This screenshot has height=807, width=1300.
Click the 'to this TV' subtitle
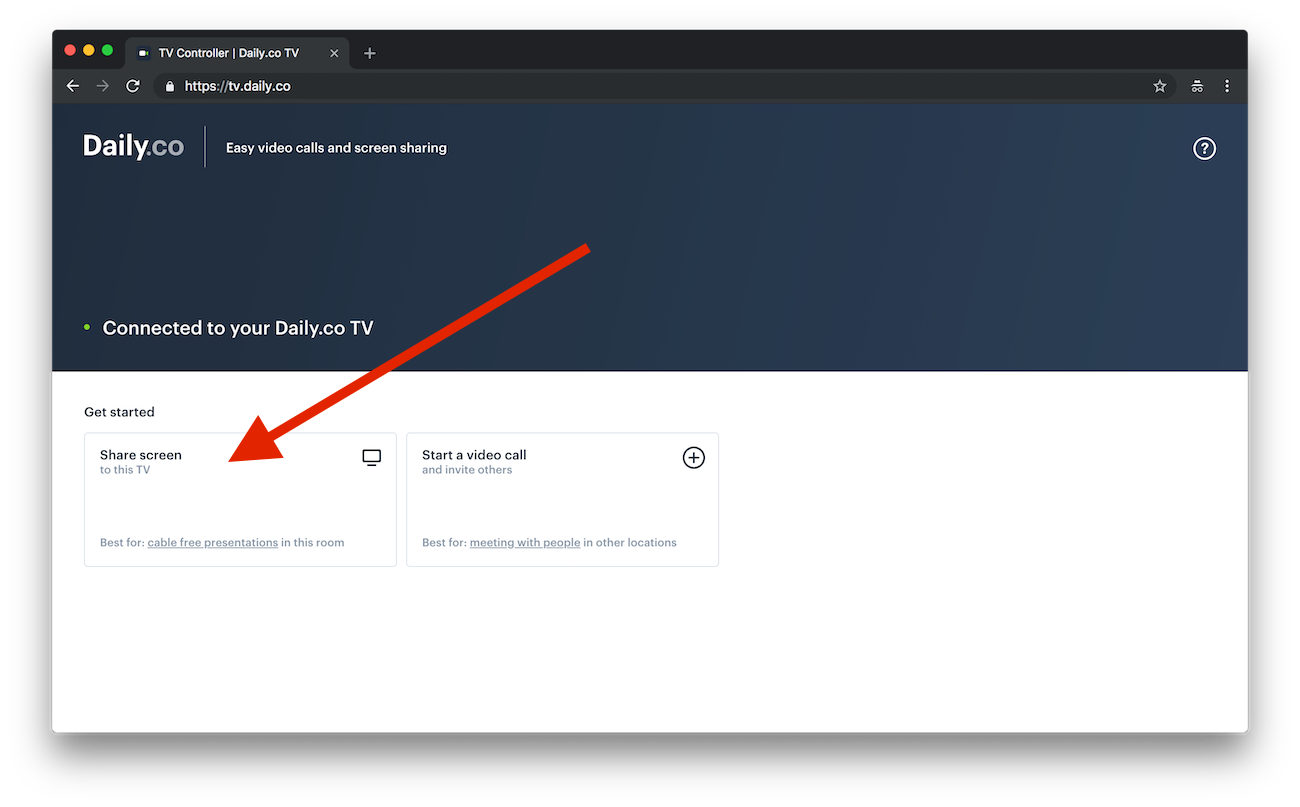pyautogui.click(x=125, y=470)
